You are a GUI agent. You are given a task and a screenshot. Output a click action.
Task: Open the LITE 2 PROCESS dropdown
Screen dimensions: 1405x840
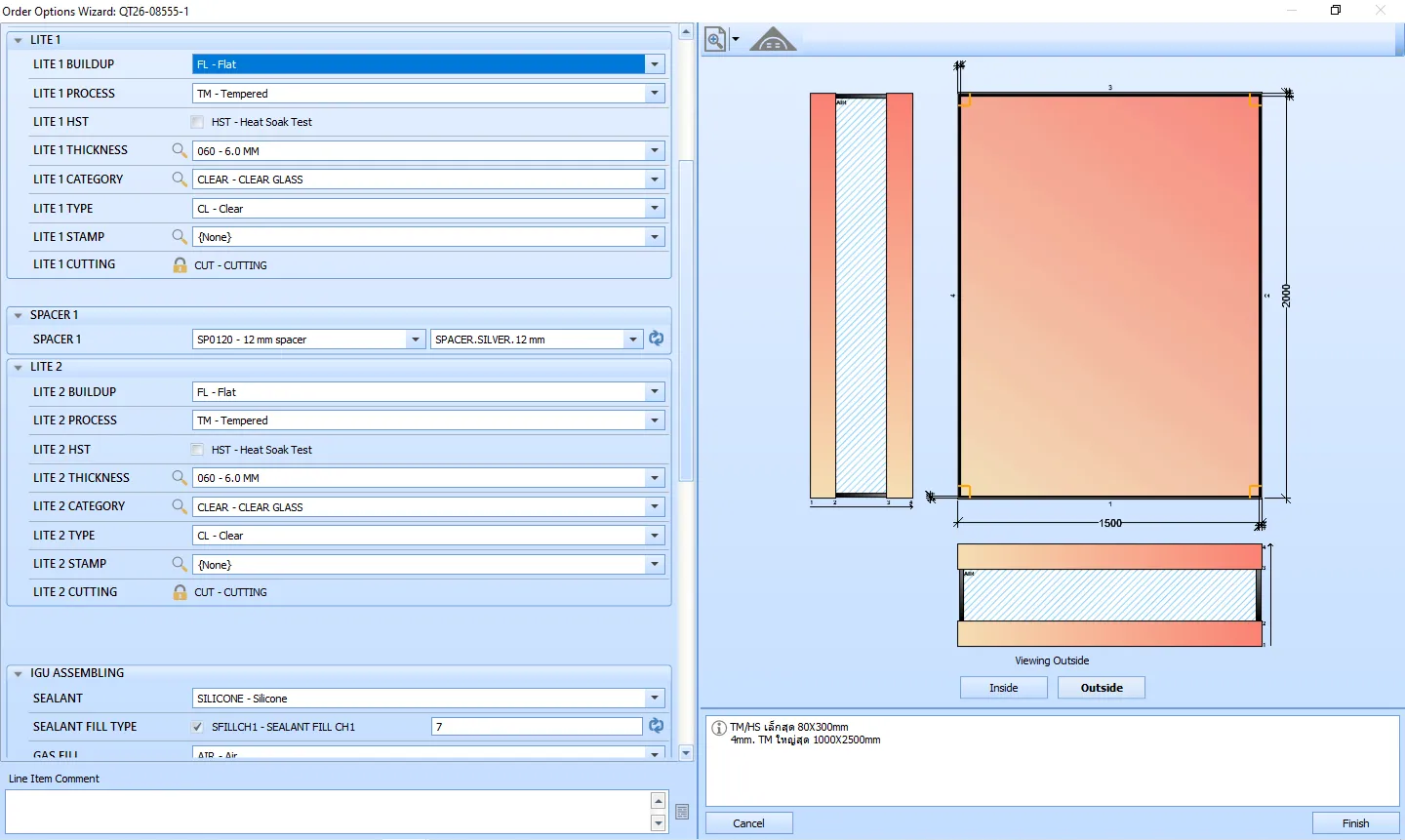(x=655, y=420)
